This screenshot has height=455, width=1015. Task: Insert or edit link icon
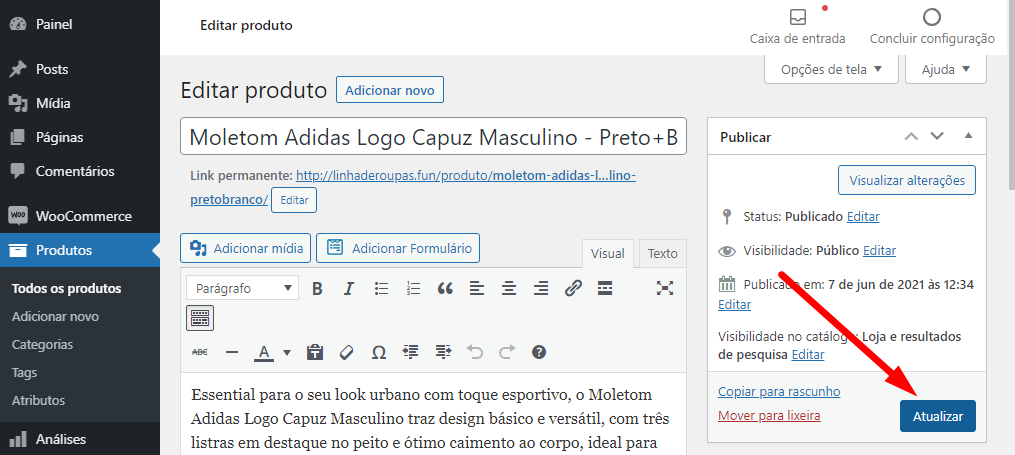pos(573,289)
